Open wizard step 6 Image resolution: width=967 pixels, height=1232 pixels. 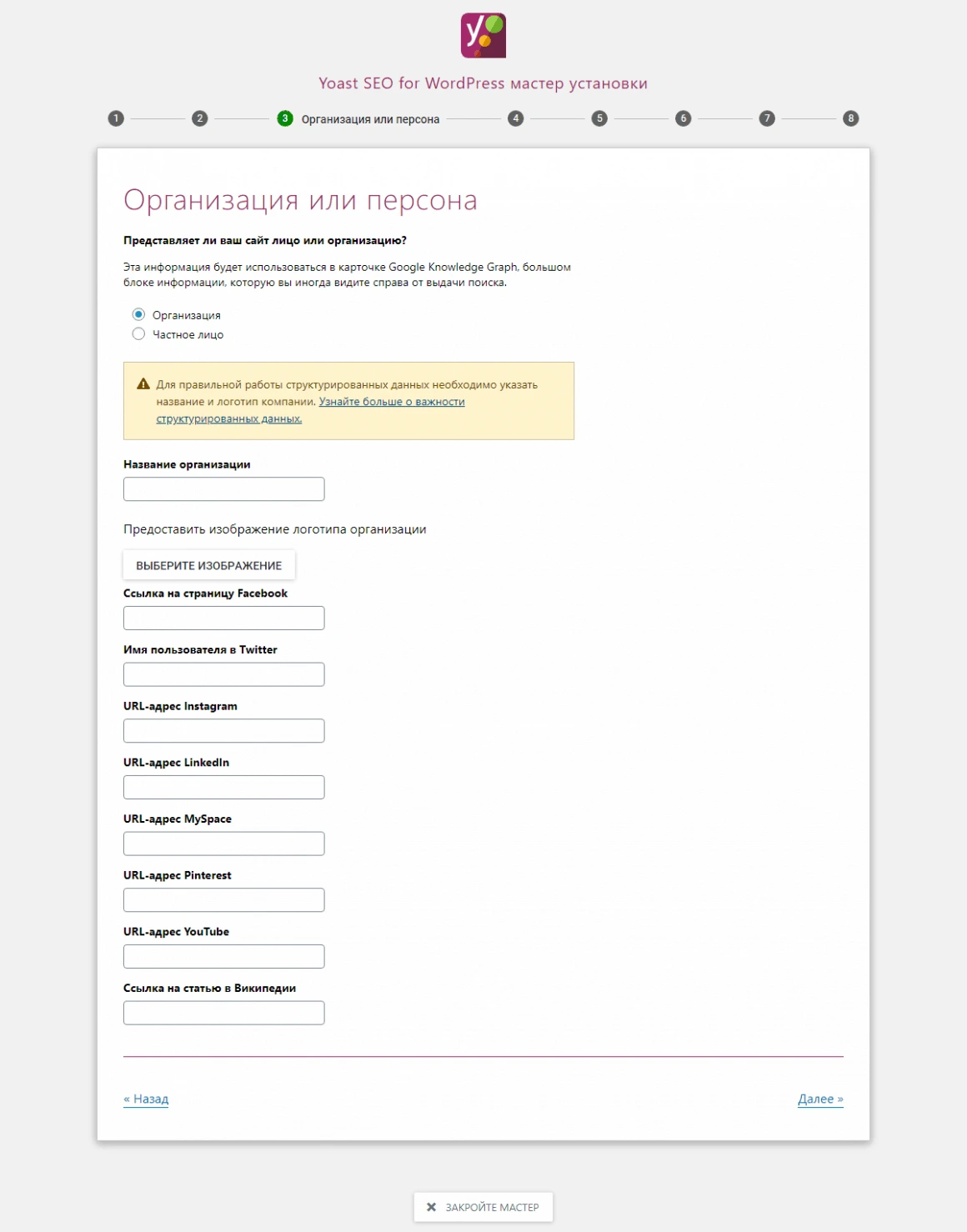(x=684, y=118)
